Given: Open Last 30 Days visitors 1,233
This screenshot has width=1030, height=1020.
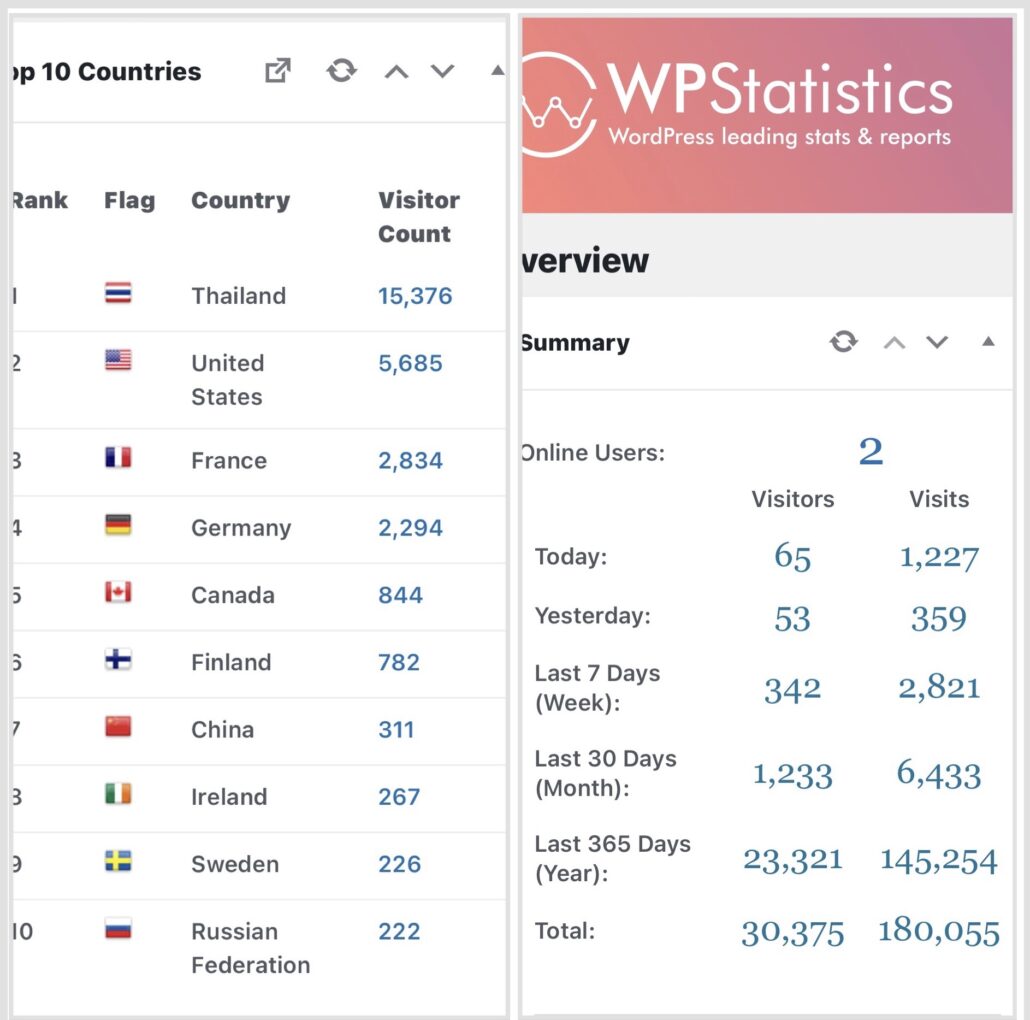Looking at the screenshot, I should click(792, 775).
